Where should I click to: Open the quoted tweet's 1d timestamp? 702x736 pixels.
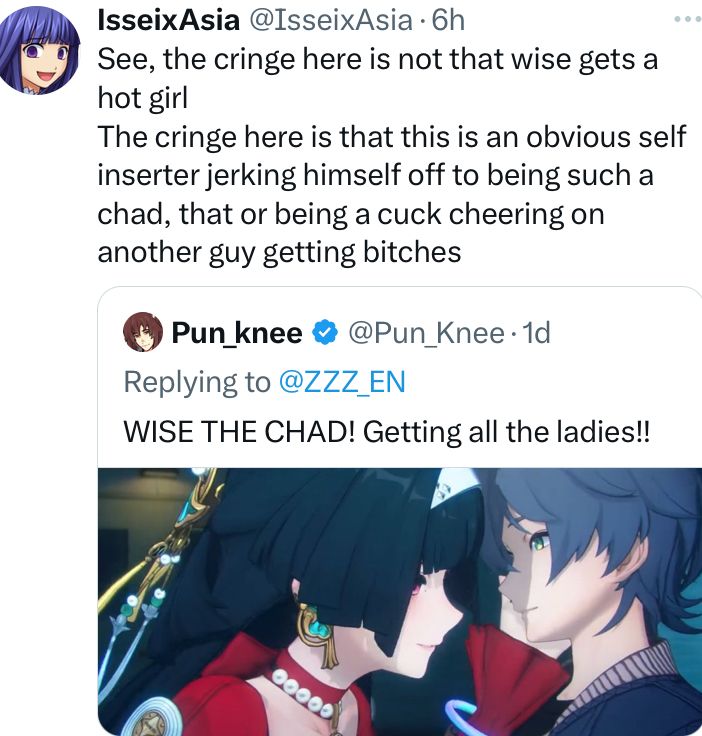click(x=535, y=333)
